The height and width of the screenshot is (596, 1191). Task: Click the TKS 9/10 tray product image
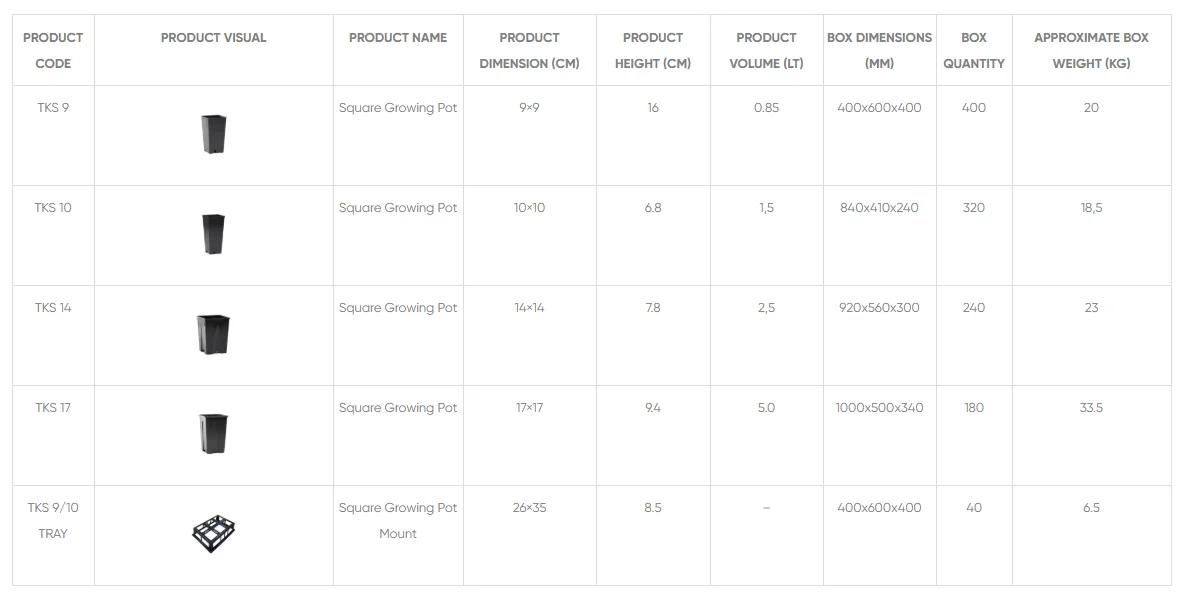coord(213,533)
